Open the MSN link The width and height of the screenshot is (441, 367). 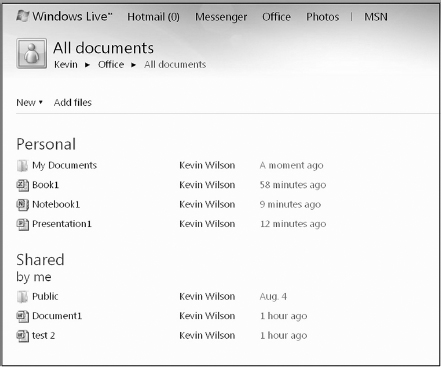point(376,17)
